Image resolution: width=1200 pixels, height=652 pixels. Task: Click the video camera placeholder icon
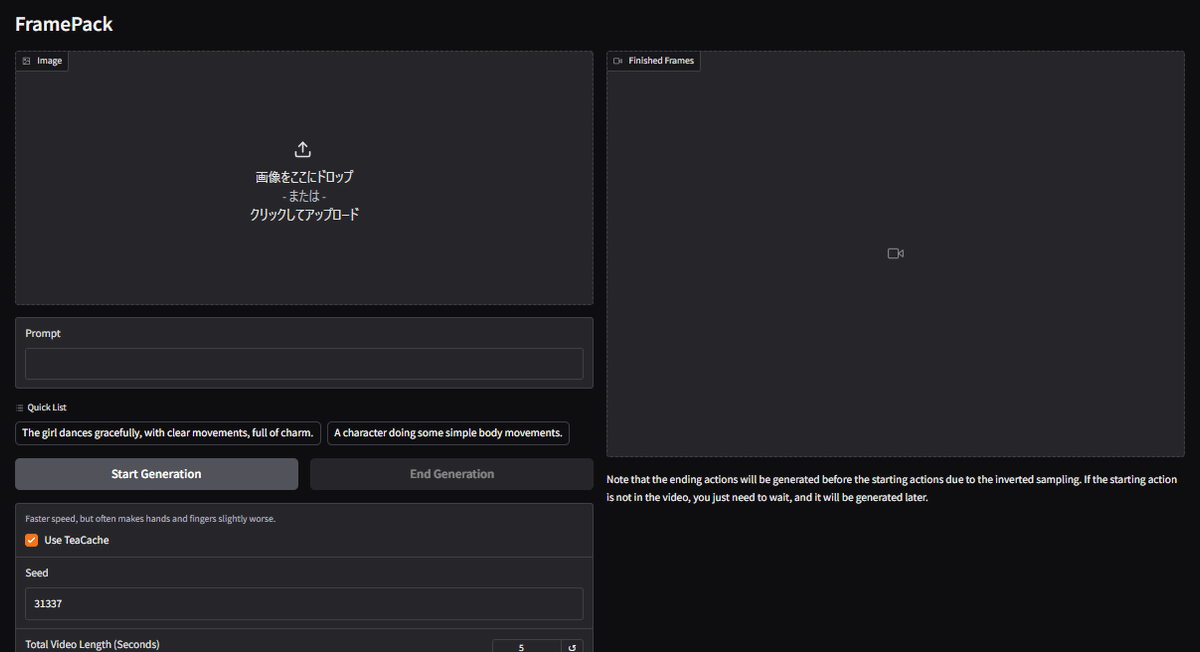(895, 254)
